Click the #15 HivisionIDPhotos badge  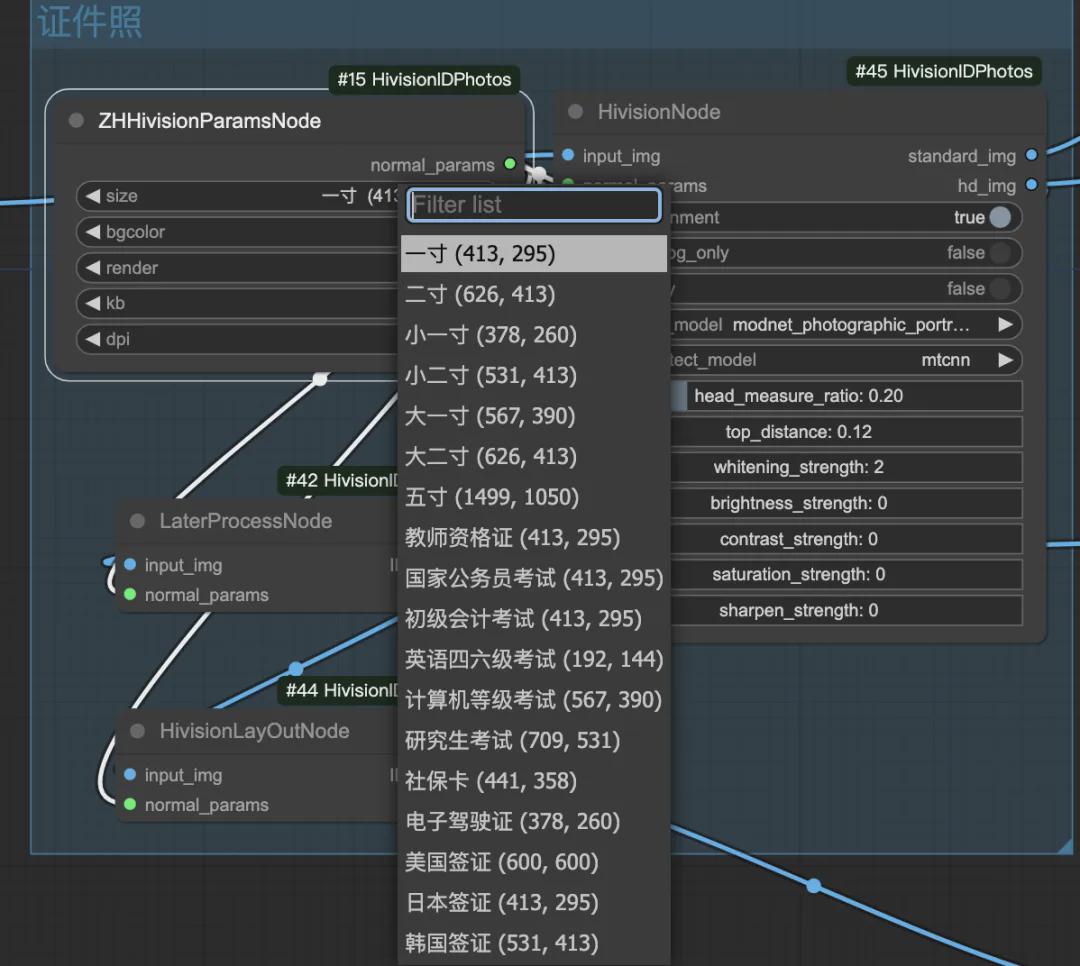(424, 79)
